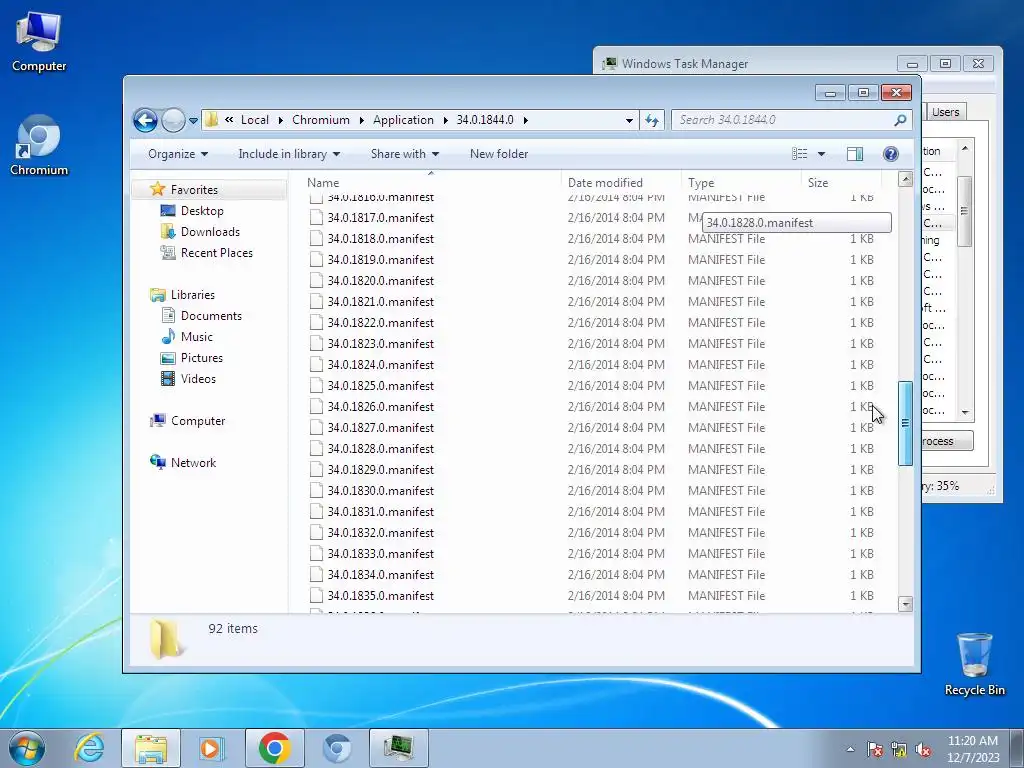Switch to Users tab in Task Manager
This screenshot has height=768, width=1024.
click(945, 112)
